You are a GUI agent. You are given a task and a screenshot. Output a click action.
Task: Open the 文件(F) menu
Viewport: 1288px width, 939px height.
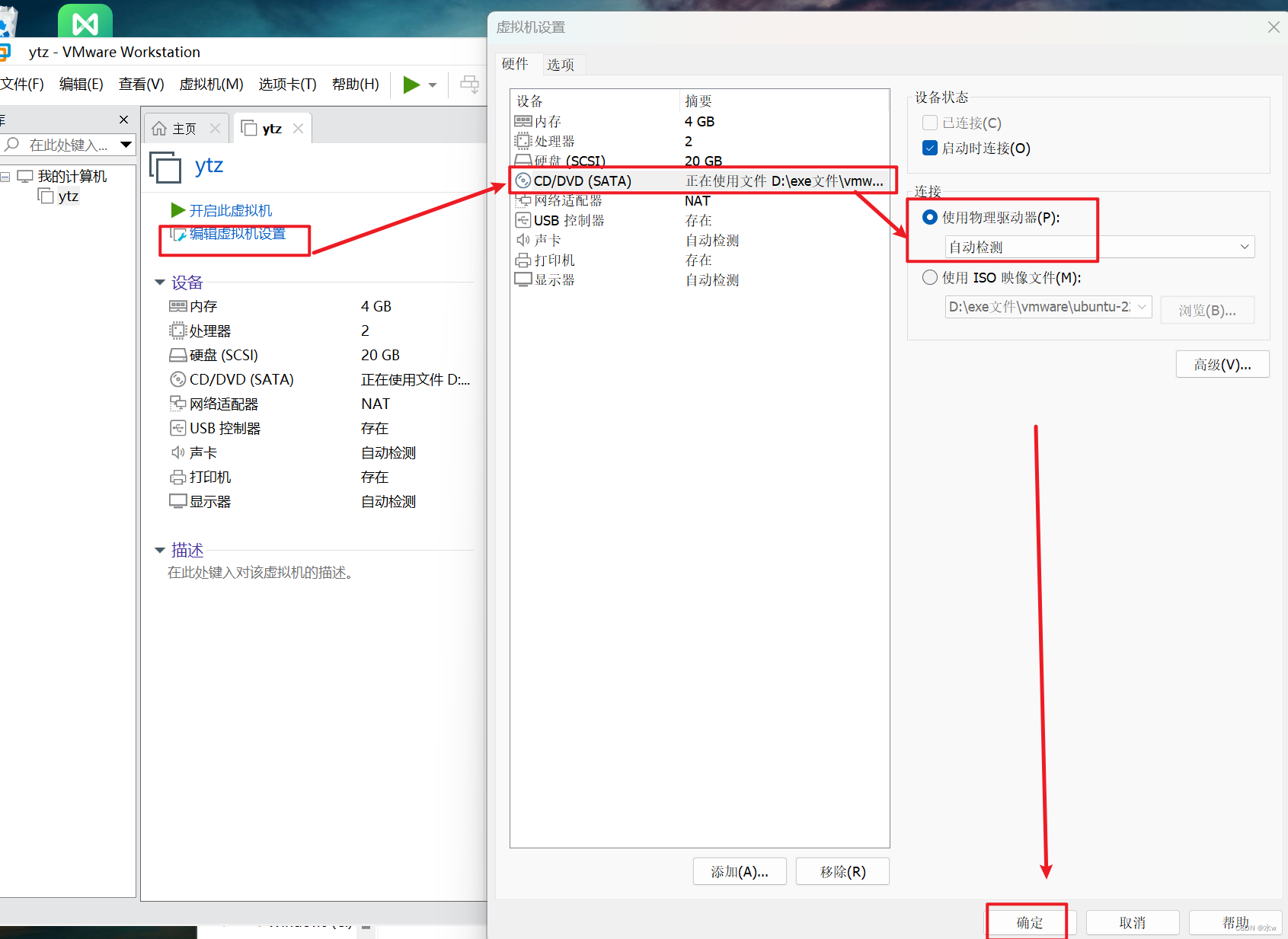click(x=22, y=84)
